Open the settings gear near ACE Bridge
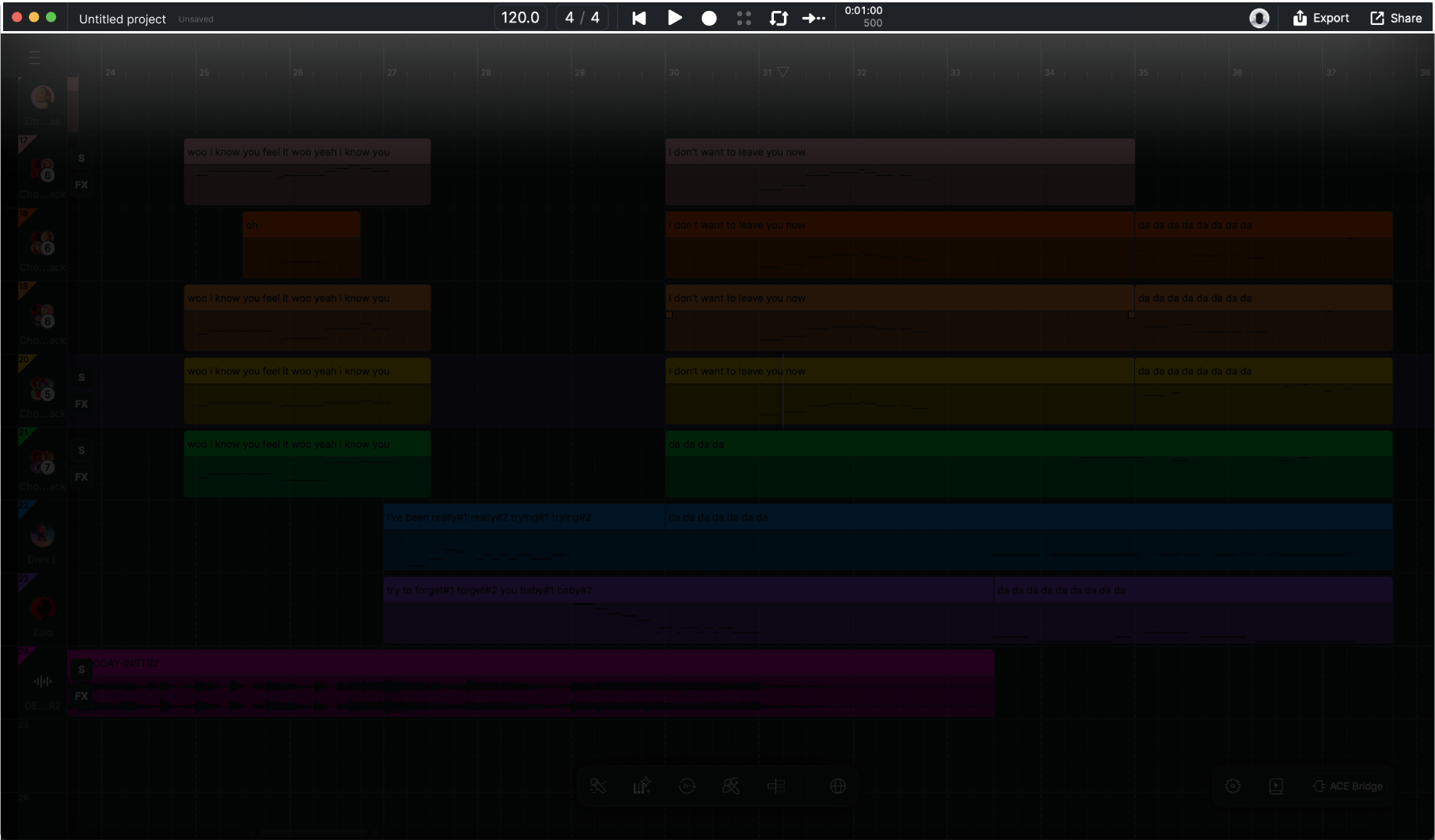Viewport: 1435px width, 840px height. (x=1233, y=786)
